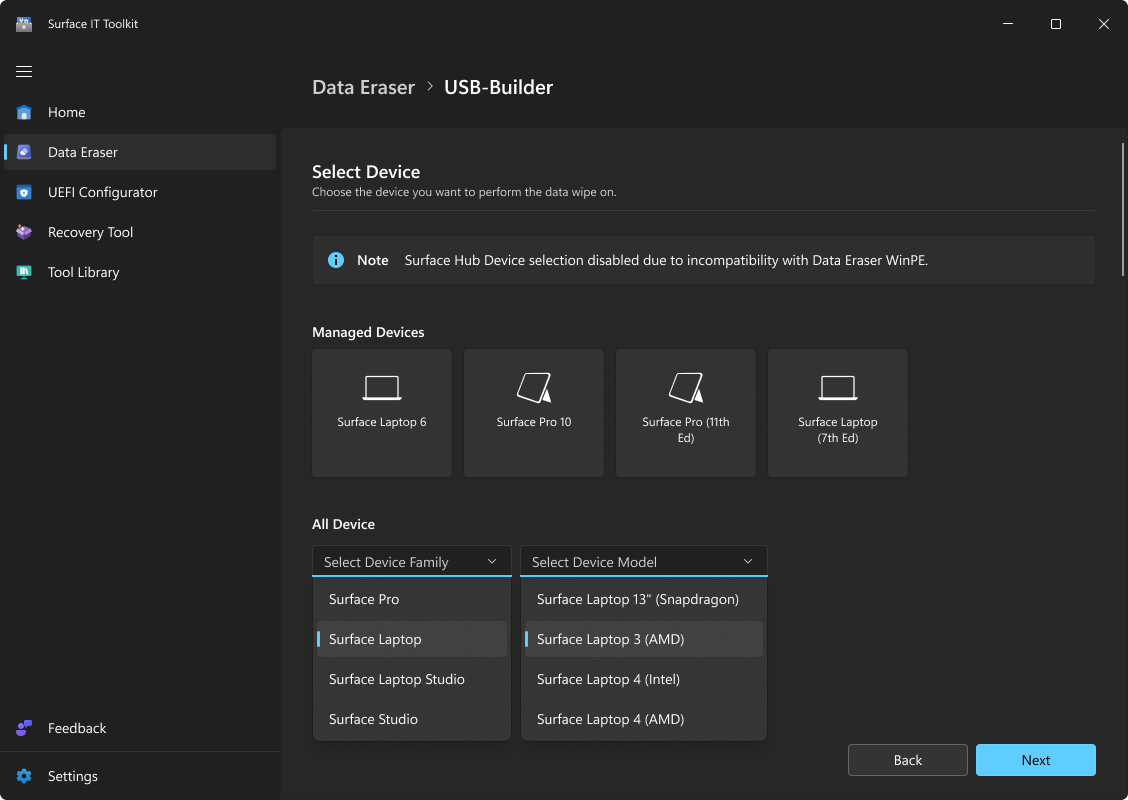Screen dimensions: 1128x800
Task: Click the Select Device heading
Action: pyautogui.click(x=366, y=172)
